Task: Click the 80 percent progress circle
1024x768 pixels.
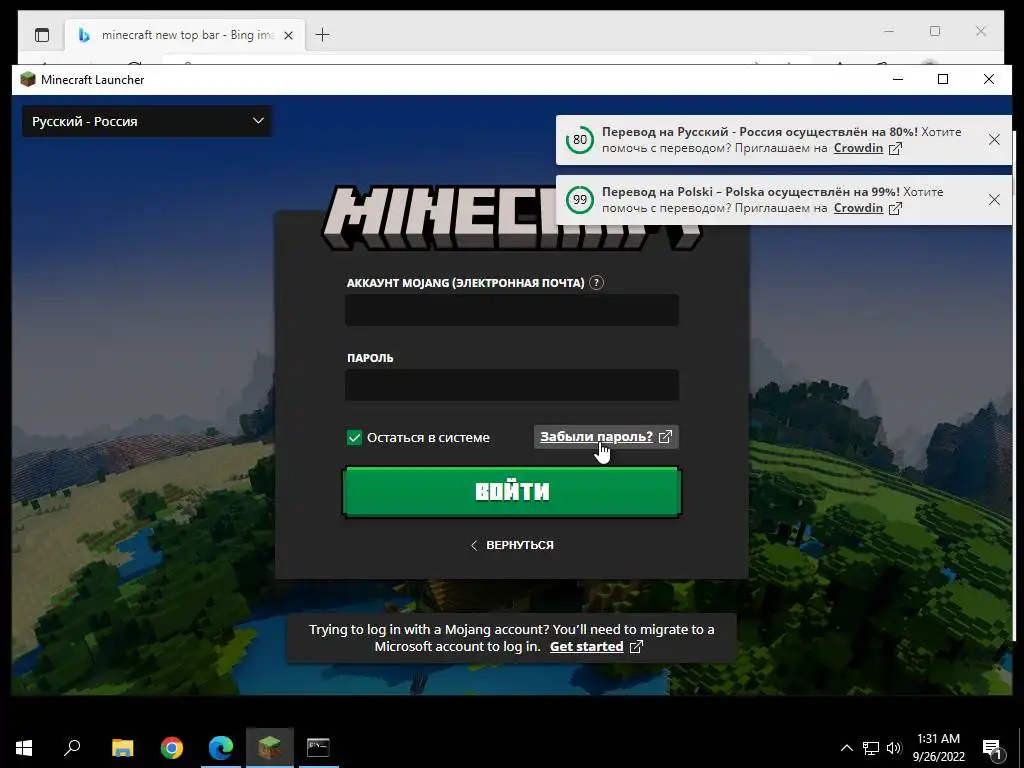Action: 580,140
